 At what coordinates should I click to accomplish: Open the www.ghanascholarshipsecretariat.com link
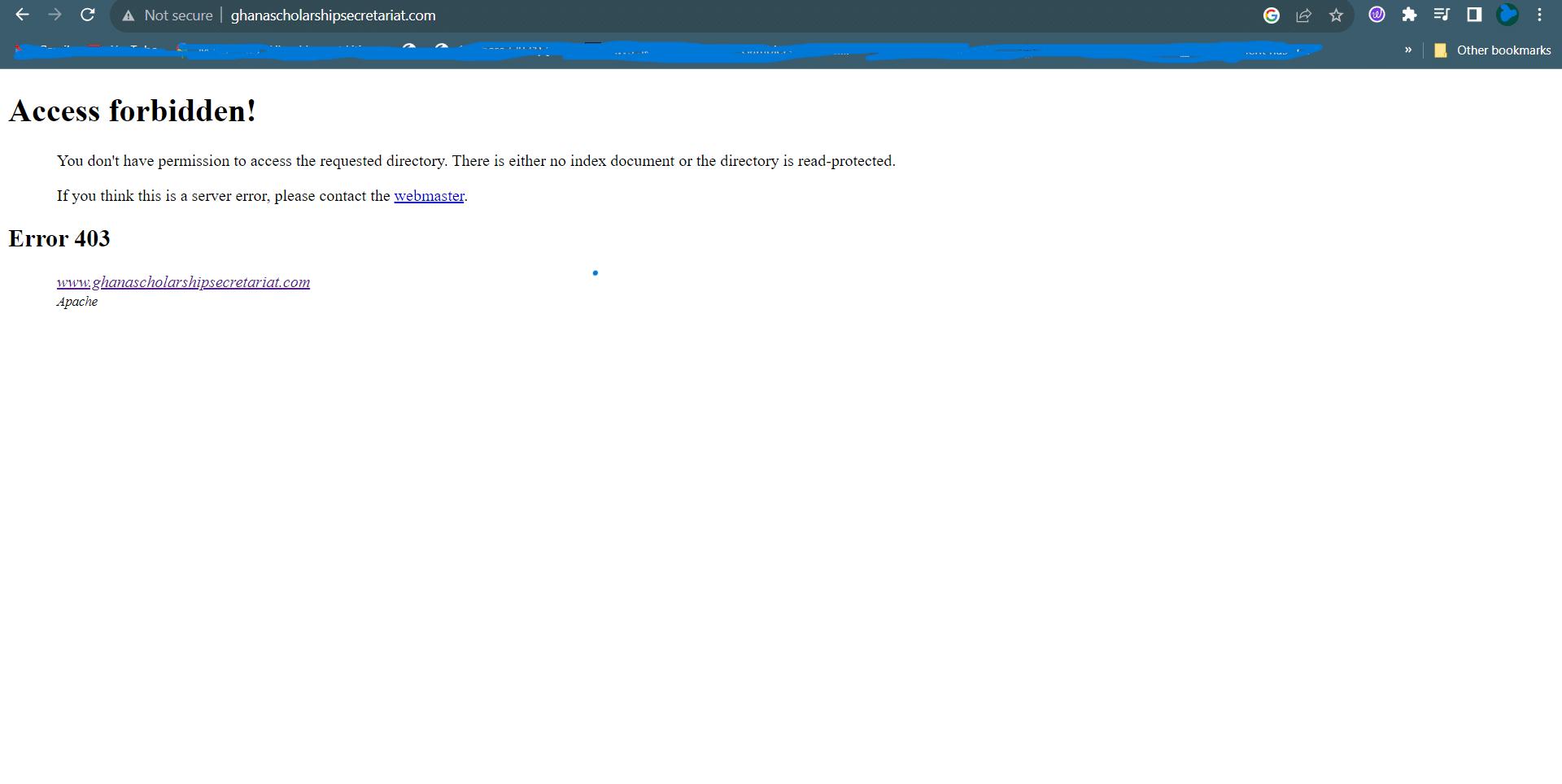(183, 282)
